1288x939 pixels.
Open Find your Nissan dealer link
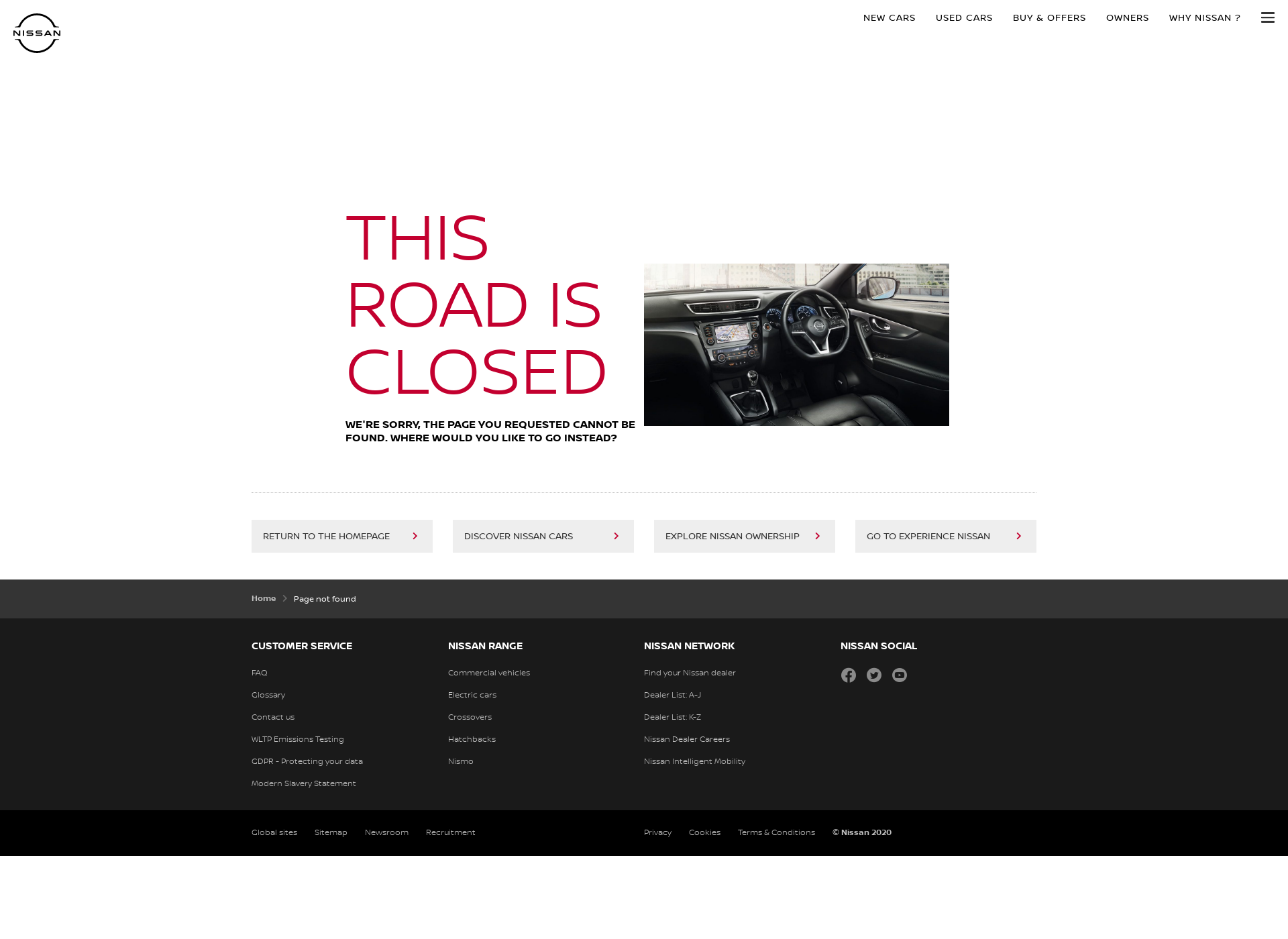(x=690, y=672)
